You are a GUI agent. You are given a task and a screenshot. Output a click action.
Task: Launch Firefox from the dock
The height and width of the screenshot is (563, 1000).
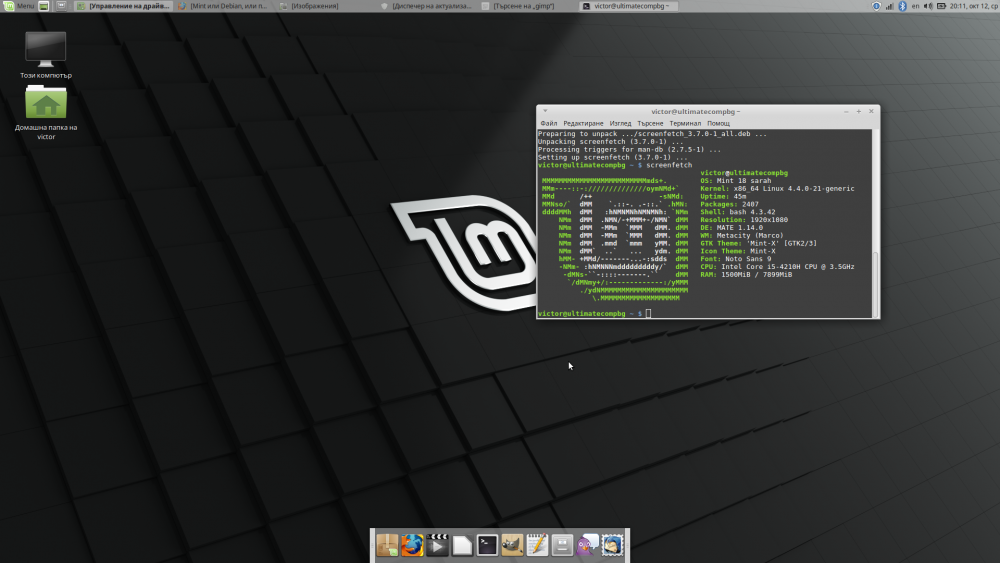coord(412,545)
